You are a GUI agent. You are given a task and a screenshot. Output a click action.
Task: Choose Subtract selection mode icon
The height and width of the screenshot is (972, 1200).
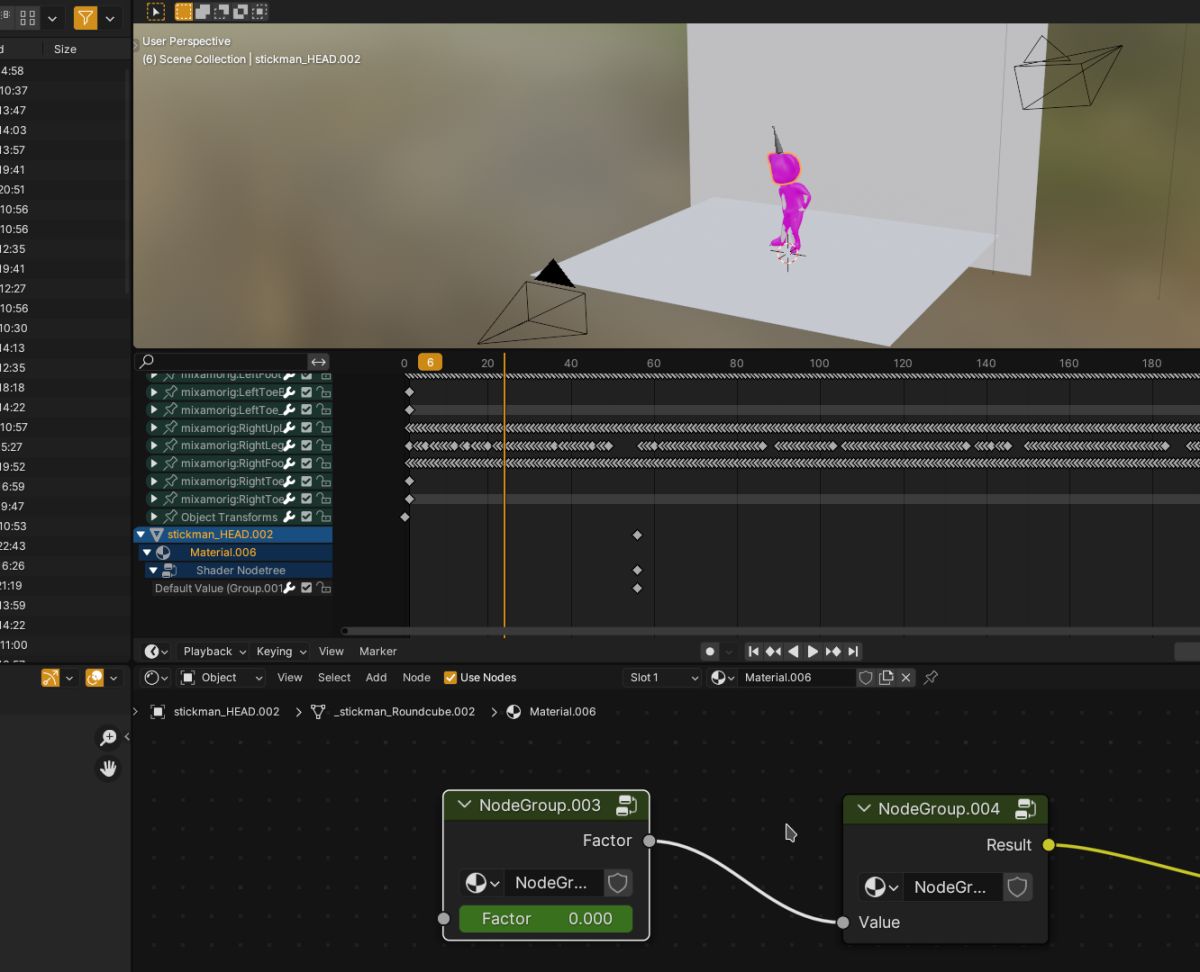point(222,11)
